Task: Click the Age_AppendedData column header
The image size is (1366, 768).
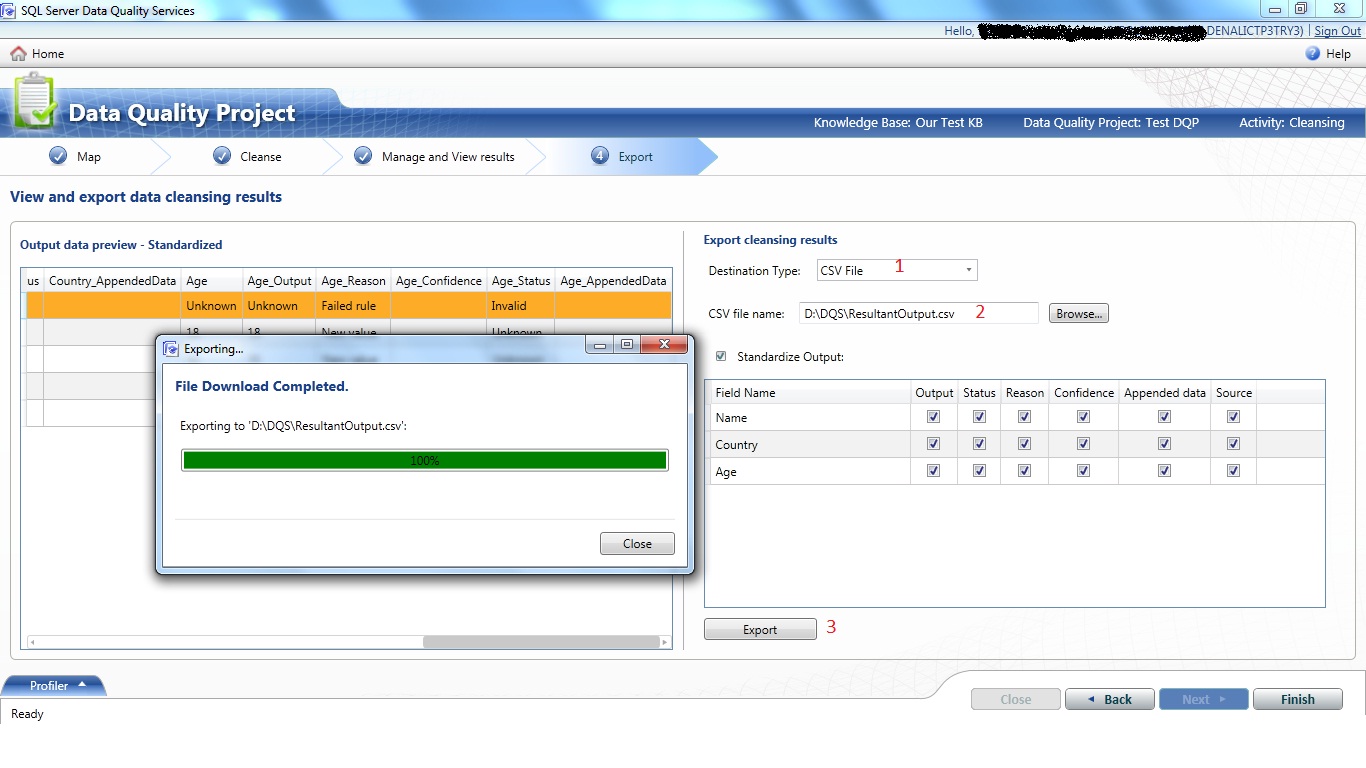Action: tap(613, 280)
